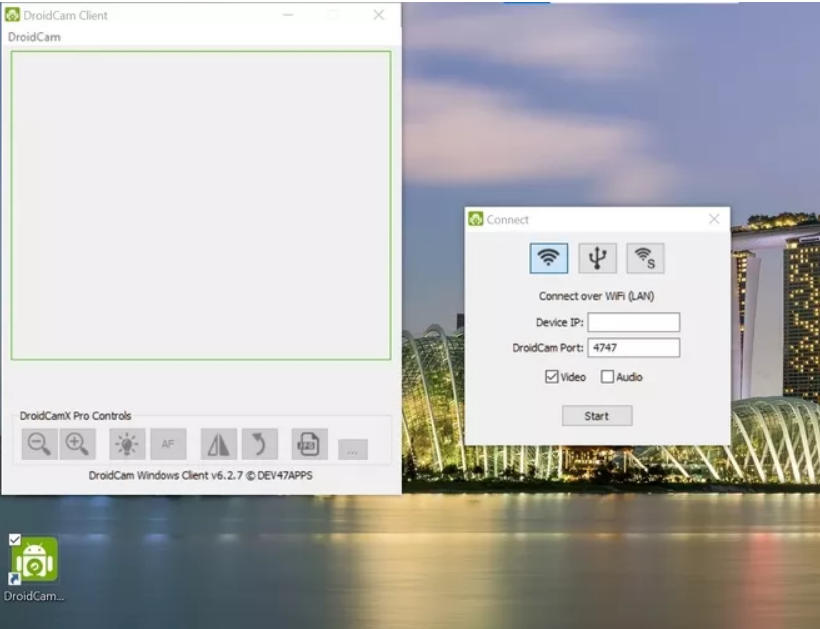Viewport: 820px width, 629px height.
Task: Toggle the DroidCam desktop icon selection checkbox
Action: (15, 540)
